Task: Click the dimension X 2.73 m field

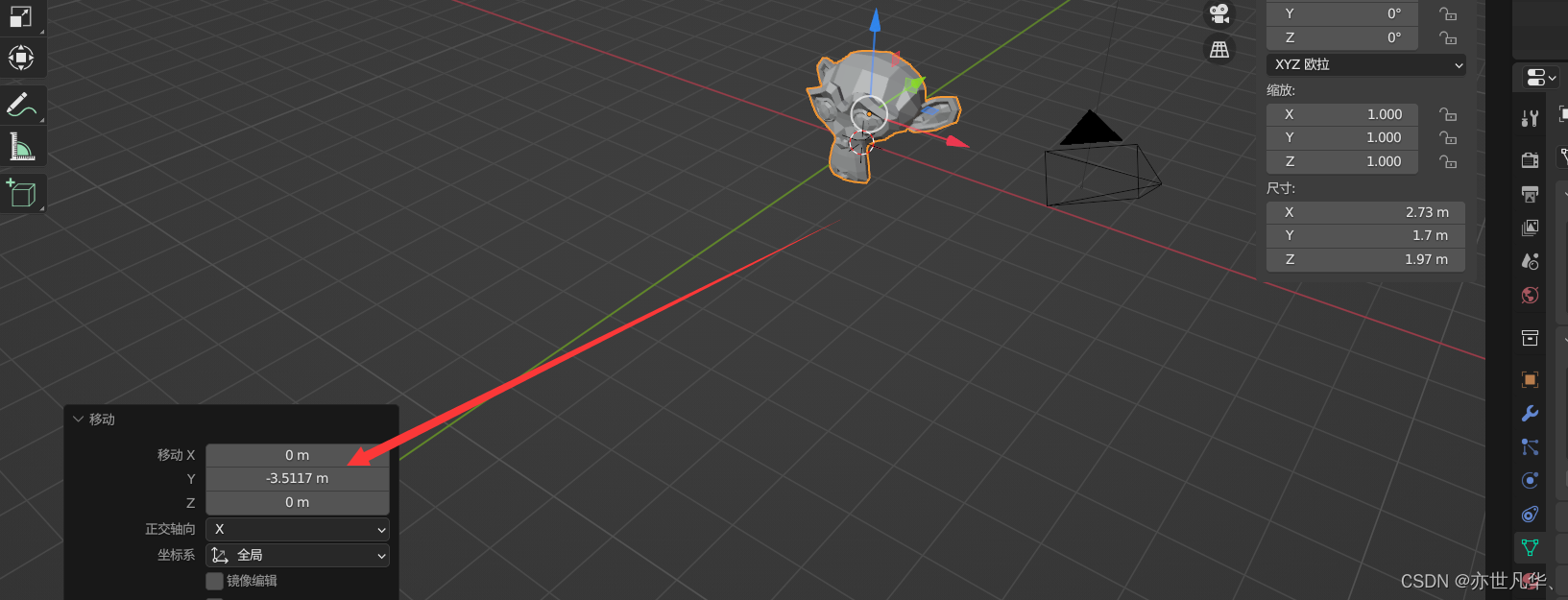Action: [x=1365, y=212]
